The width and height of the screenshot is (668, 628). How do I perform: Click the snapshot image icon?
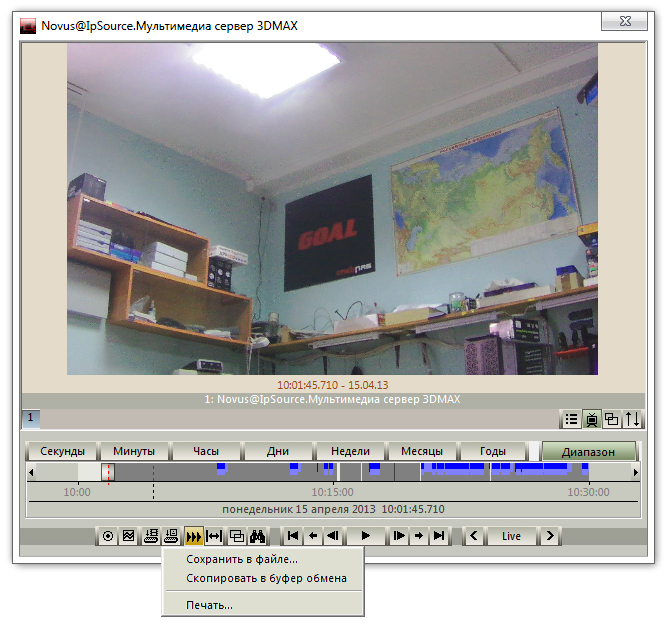[x=129, y=536]
